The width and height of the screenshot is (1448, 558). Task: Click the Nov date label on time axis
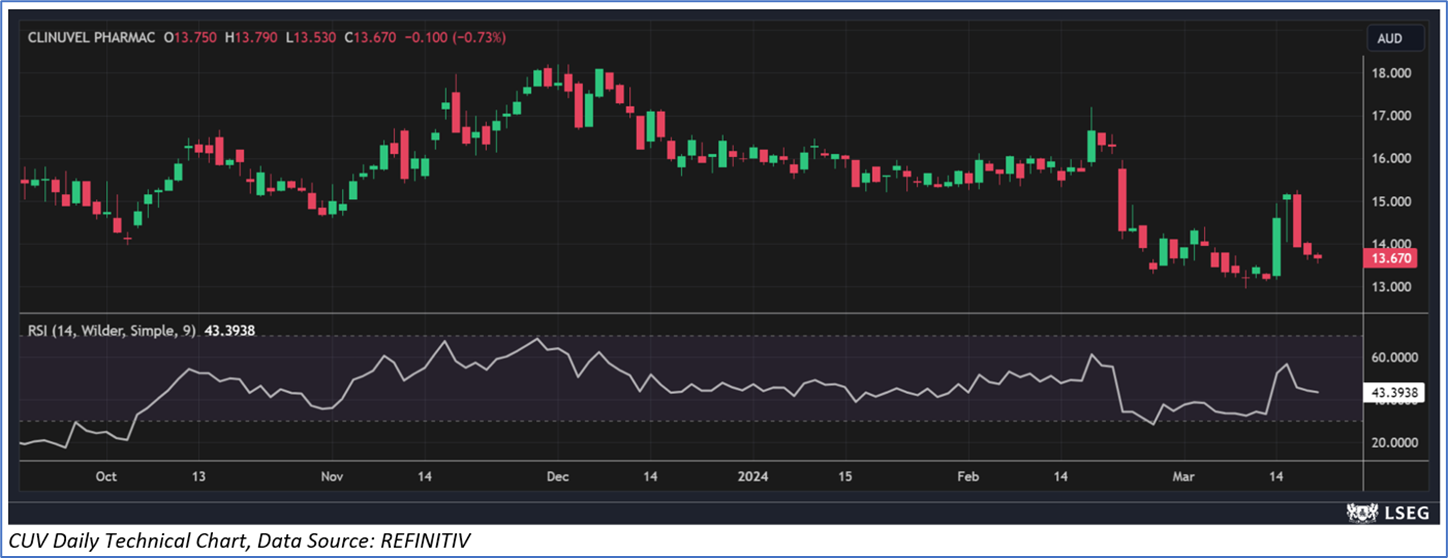(x=332, y=477)
